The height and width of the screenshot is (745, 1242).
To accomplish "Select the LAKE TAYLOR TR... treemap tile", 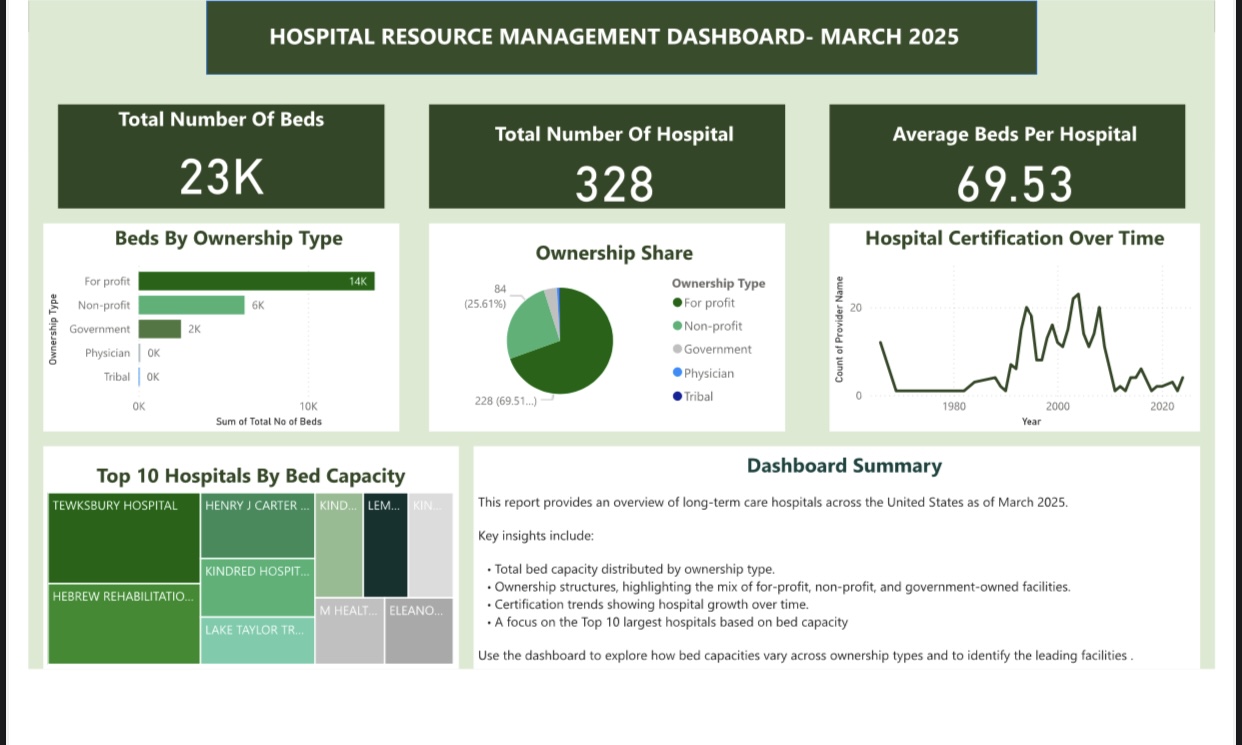I will point(258,640).
